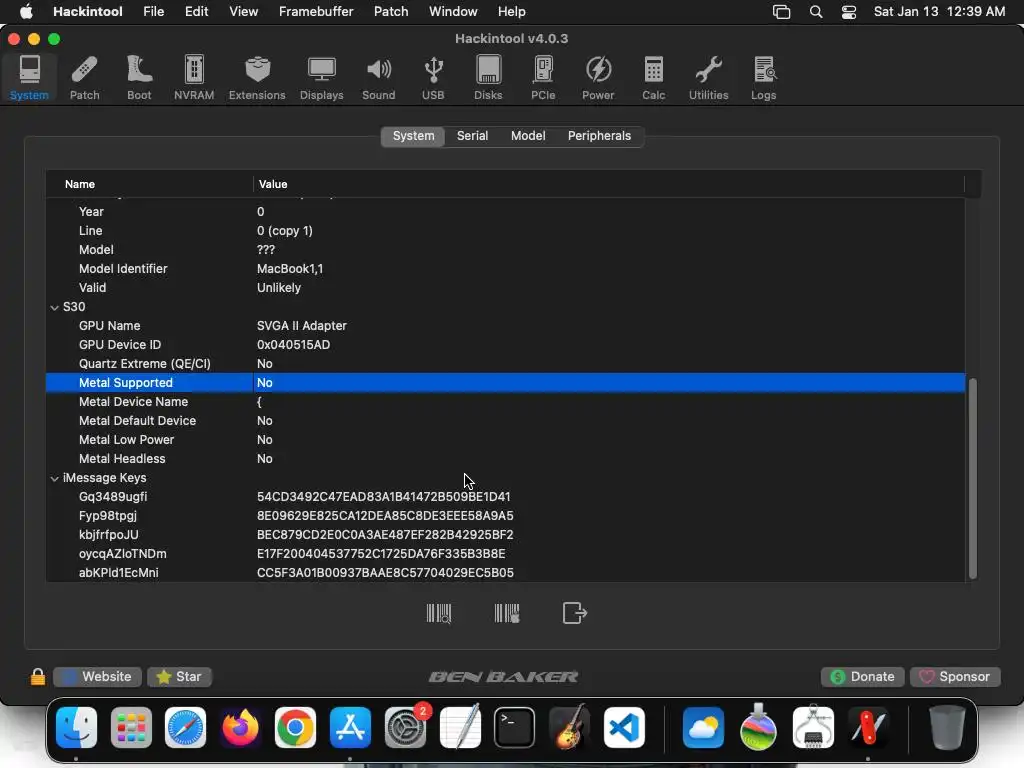The height and width of the screenshot is (768, 1024).
Task: Open the Calc toolbar section
Action: click(653, 78)
